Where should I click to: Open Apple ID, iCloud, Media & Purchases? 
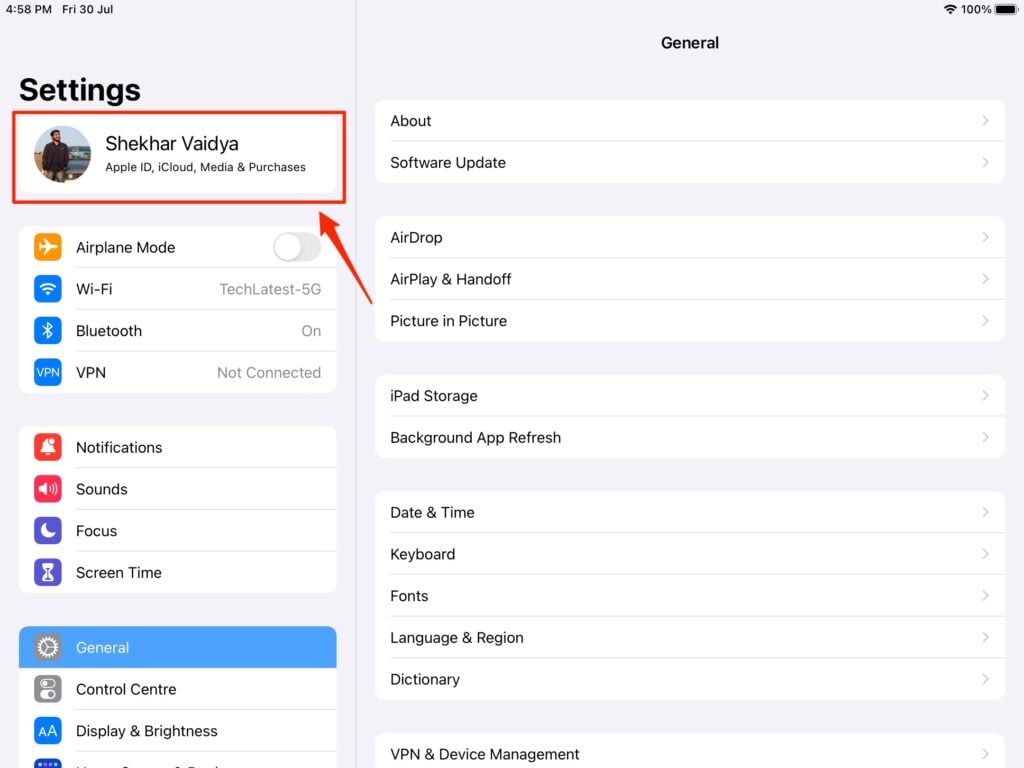[x=178, y=155]
